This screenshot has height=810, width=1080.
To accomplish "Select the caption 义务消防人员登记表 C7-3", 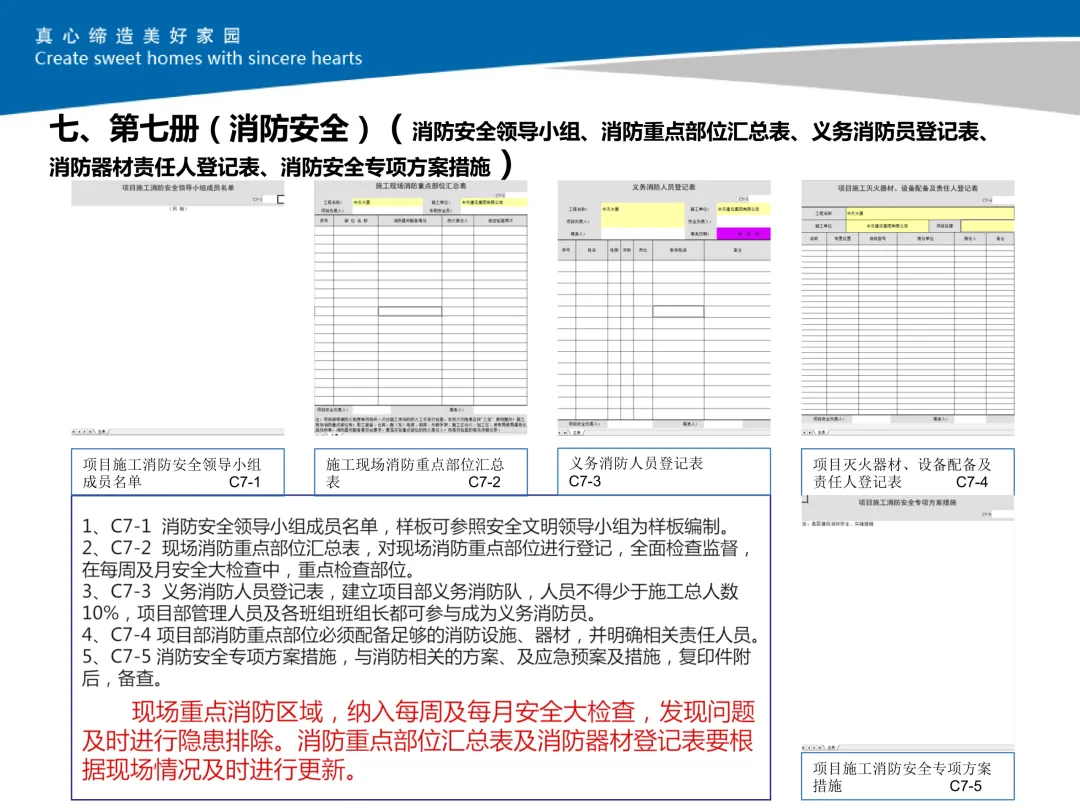I will click(x=664, y=472).
